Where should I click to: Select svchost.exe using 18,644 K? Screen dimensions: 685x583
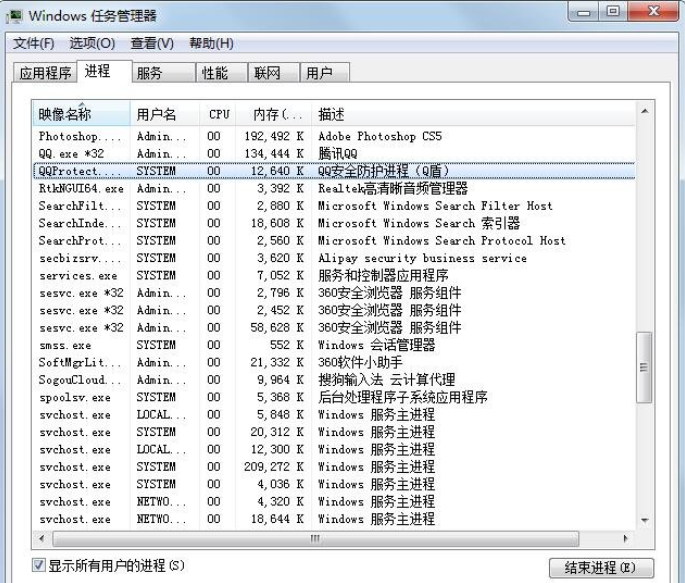pyautogui.click(x=334, y=519)
